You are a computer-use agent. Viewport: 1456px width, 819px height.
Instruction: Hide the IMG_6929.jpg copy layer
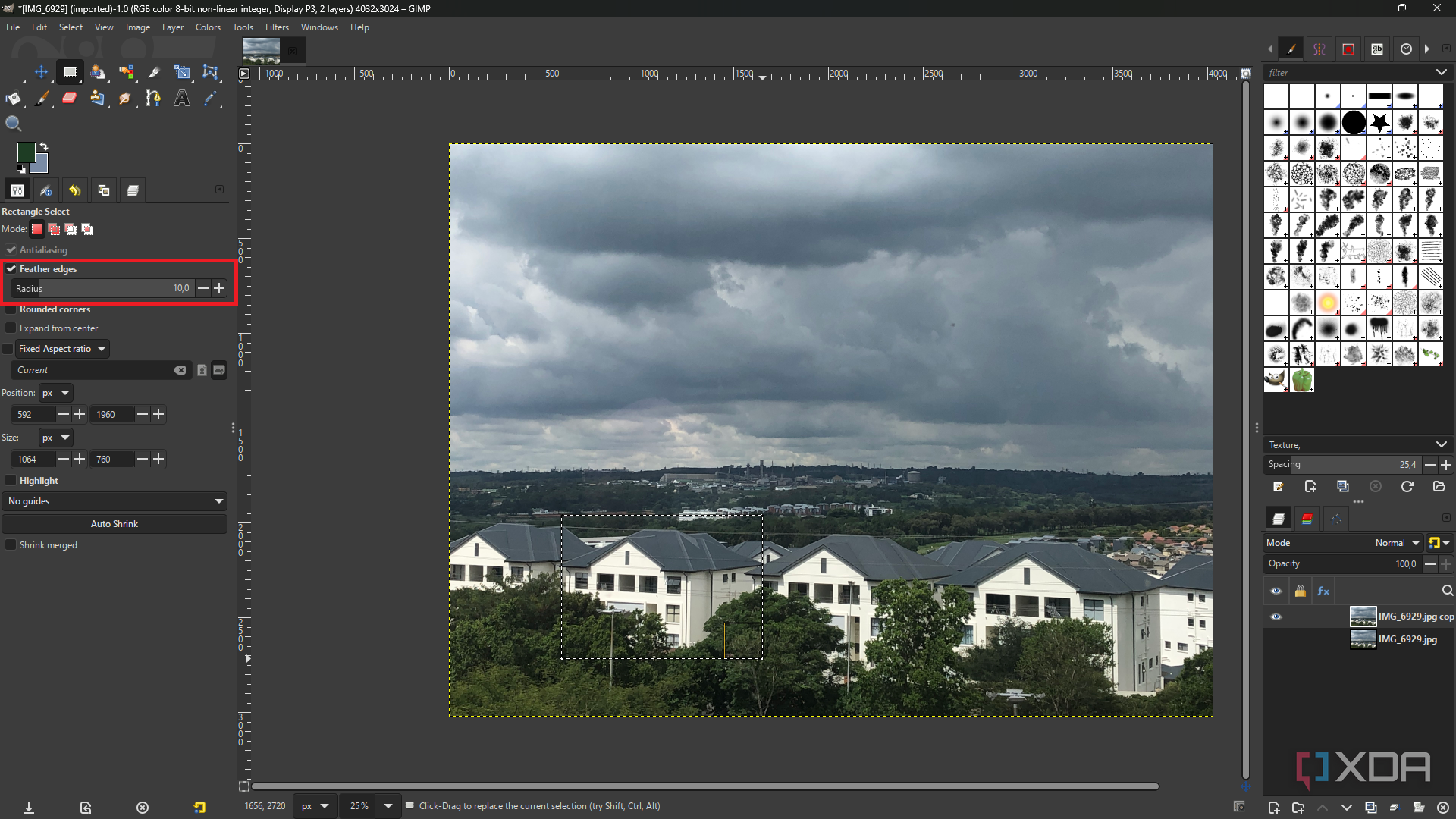click(1276, 617)
